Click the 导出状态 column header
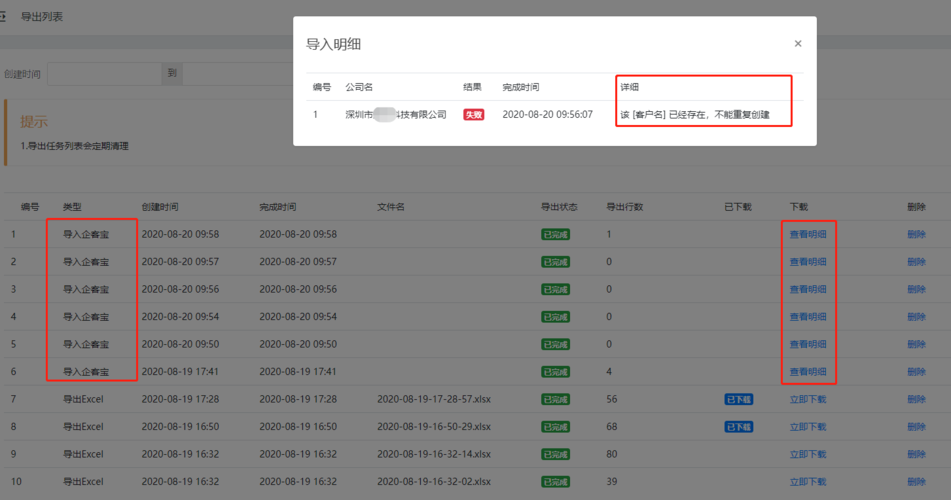The image size is (951, 500). [x=559, y=207]
